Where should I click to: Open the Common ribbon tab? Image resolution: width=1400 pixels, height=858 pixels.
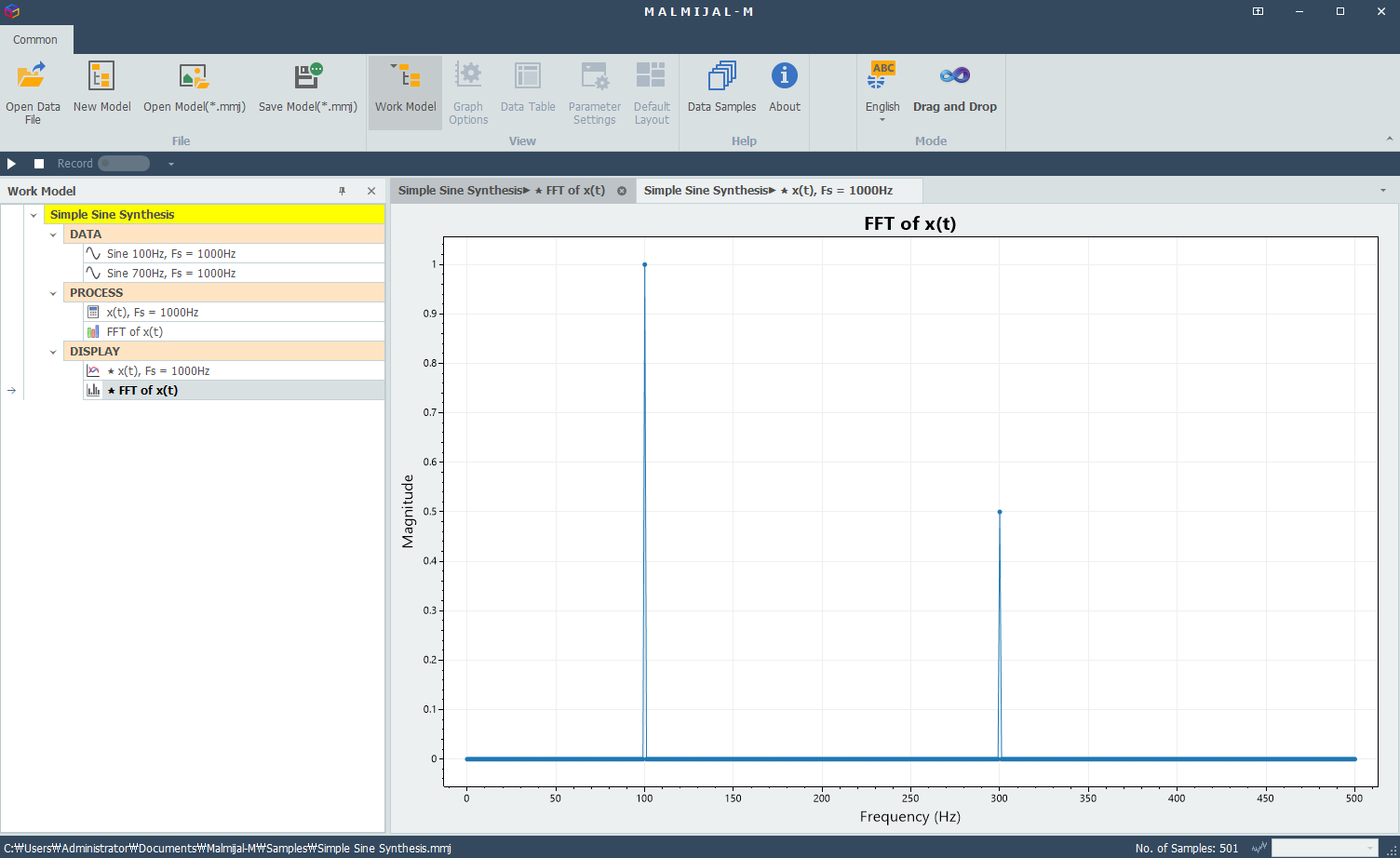[x=35, y=40]
